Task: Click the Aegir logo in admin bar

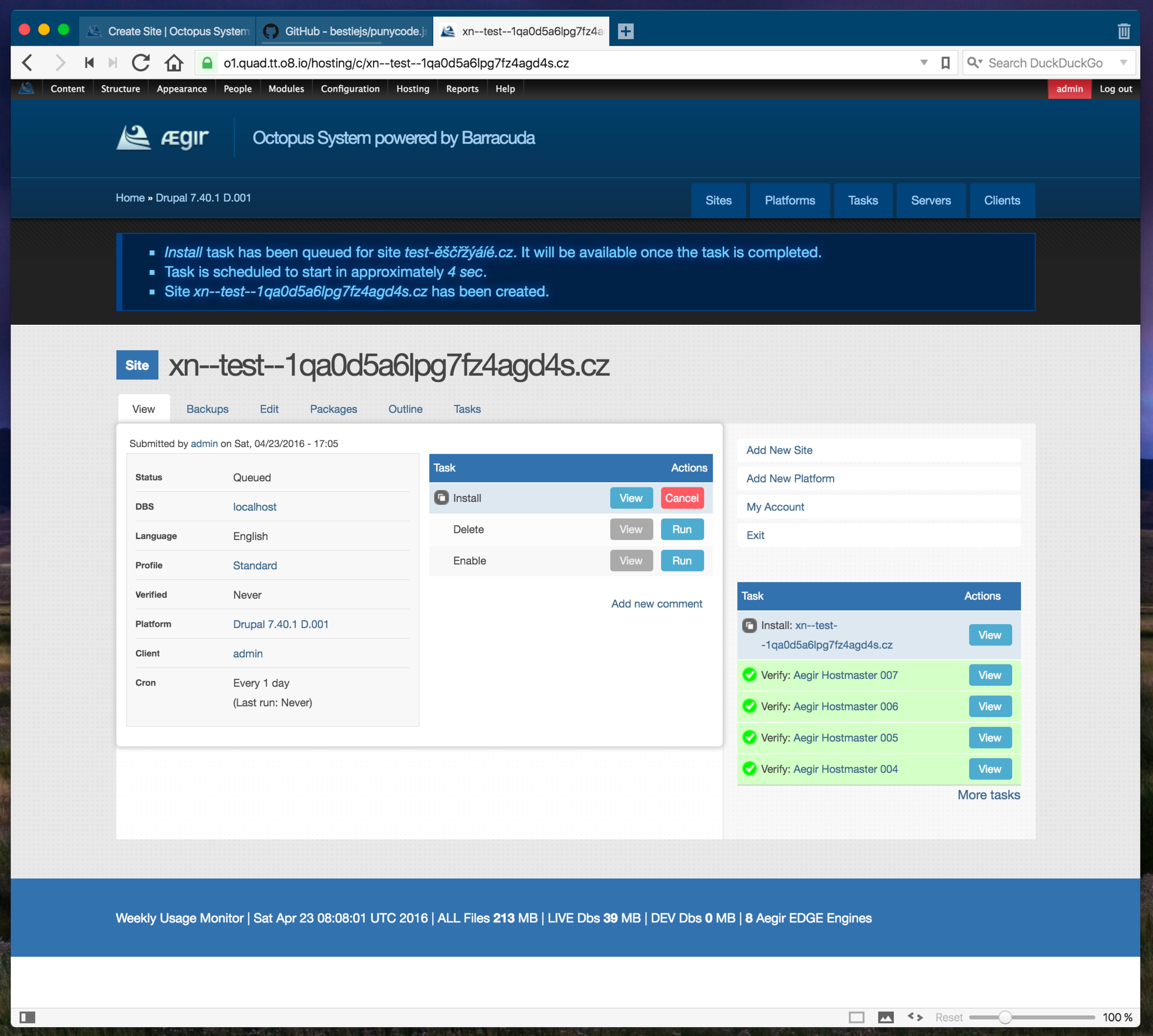Action: [27, 89]
